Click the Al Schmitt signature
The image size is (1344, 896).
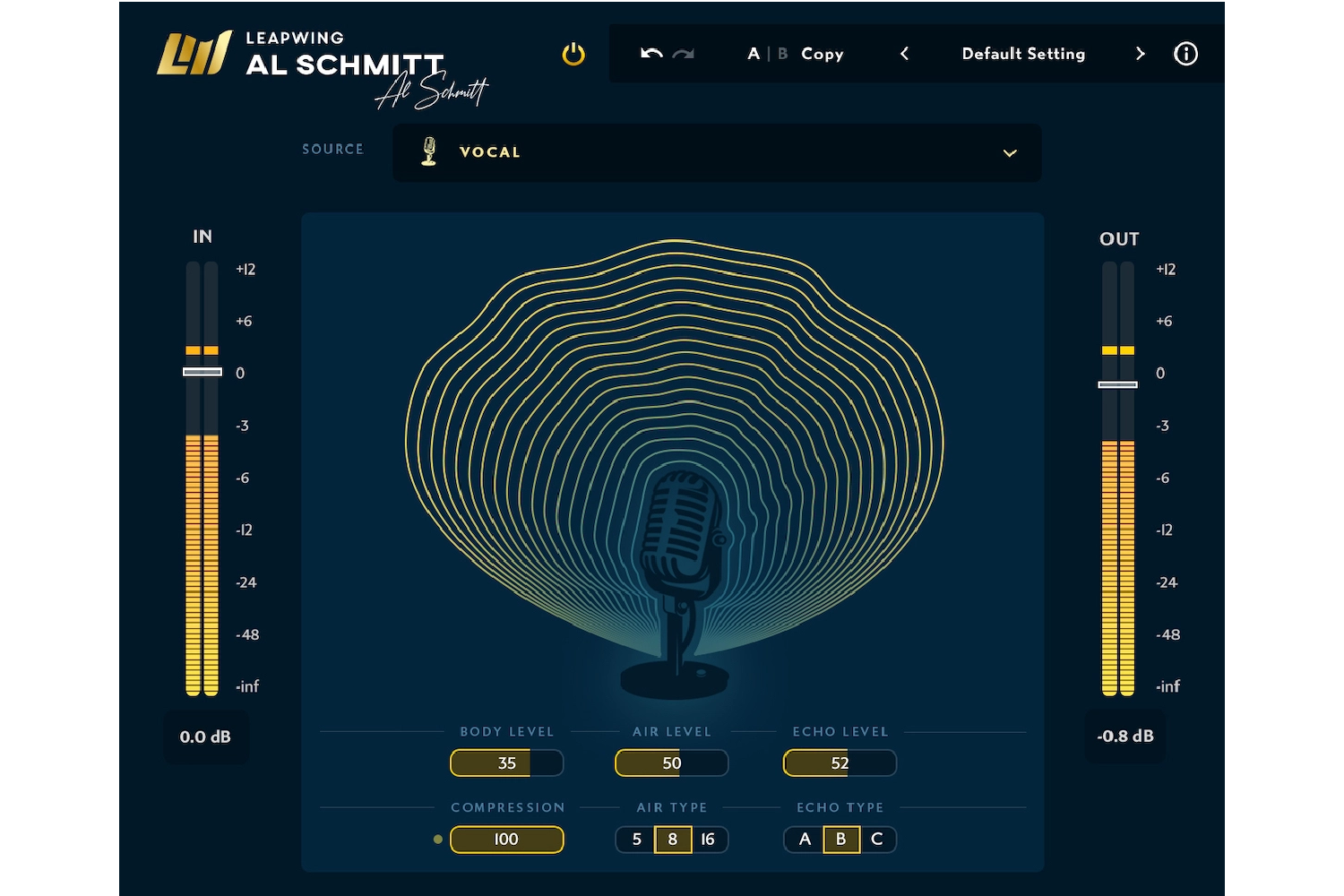pyautogui.click(x=432, y=92)
